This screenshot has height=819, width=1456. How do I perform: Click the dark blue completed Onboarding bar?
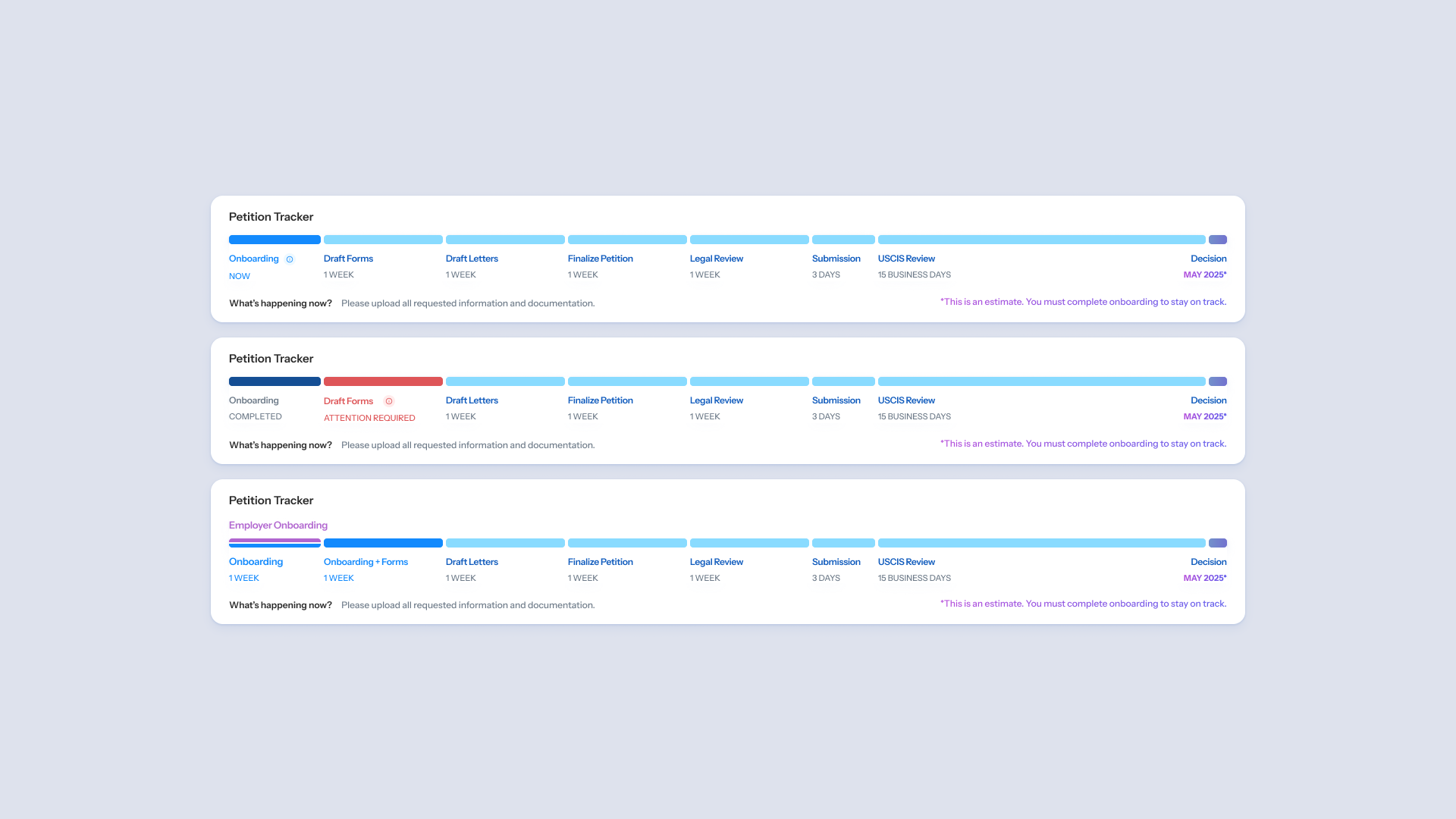tap(275, 381)
